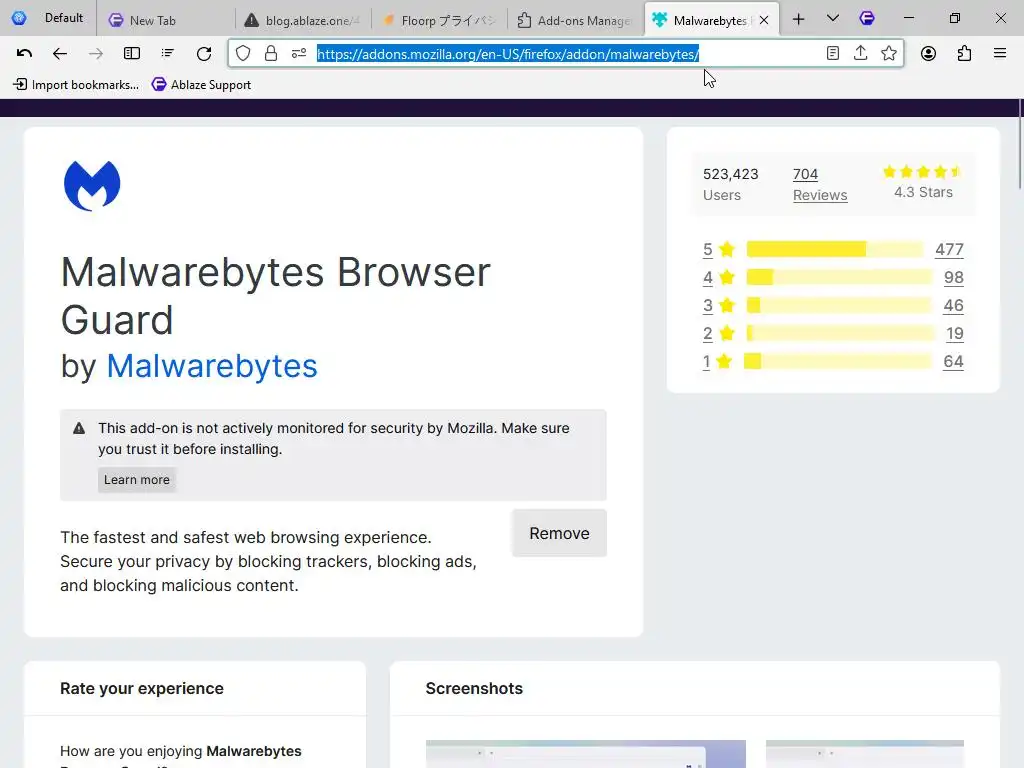The image size is (1024, 768).
Task: Filter reviews by 4 stars link
Action: click(707, 278)
